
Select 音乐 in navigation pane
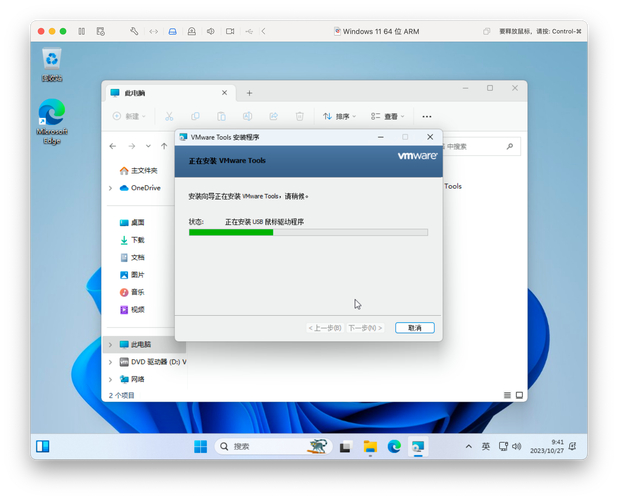click(x=132, y=292)
